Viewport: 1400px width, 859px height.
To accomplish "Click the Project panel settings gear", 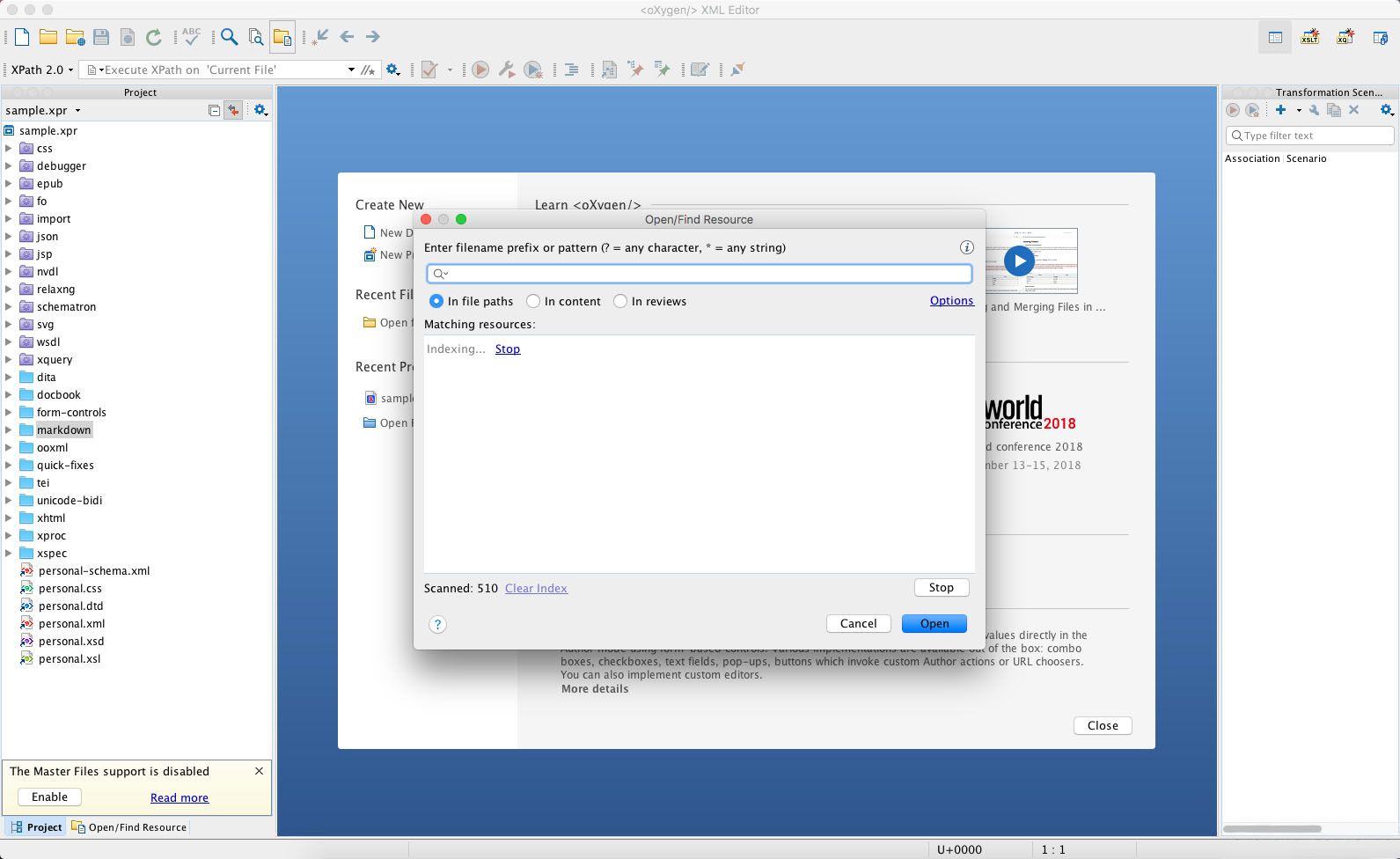I will (260, 110).
